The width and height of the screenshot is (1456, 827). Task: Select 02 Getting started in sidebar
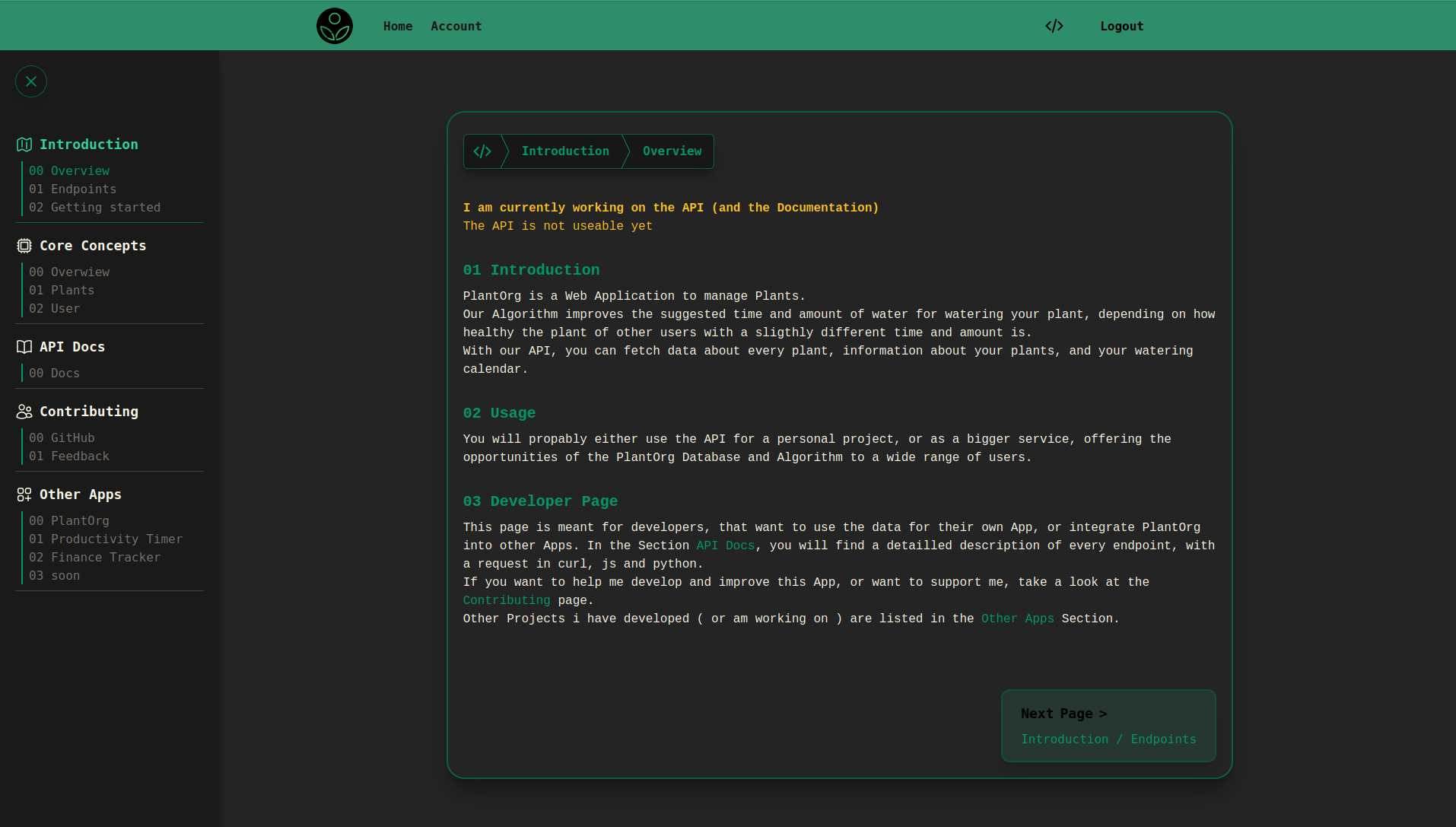tap(95, 208)
